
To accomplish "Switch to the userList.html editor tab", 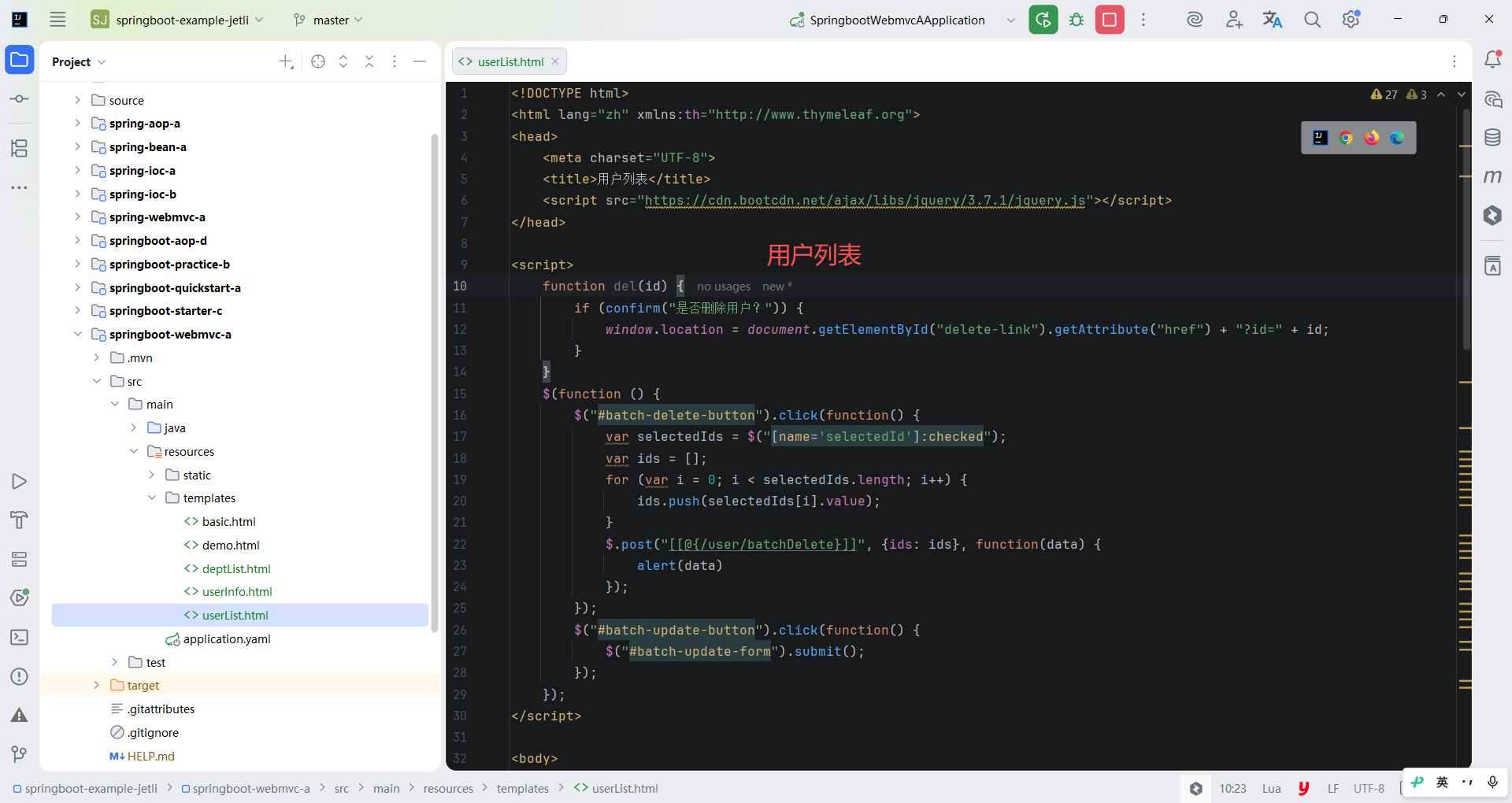I will coord(510,61).
